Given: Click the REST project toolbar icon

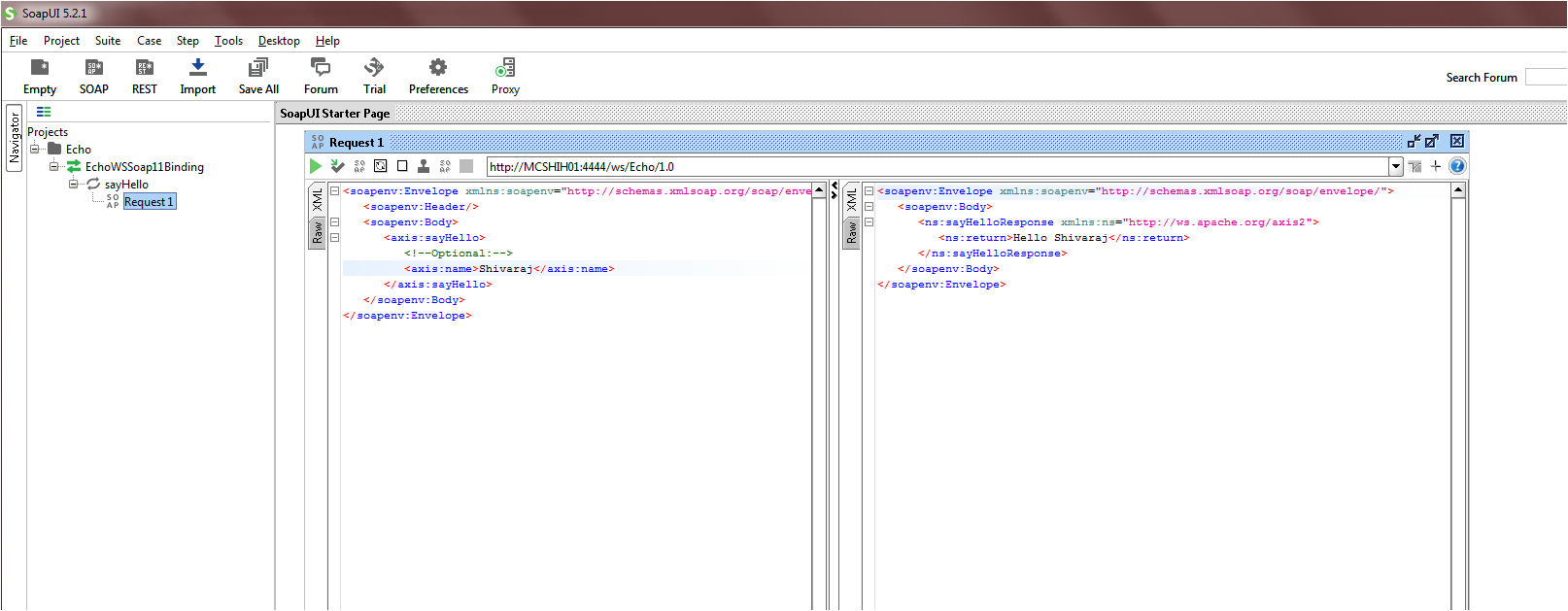Looking at the screenshot, I should coord(145,76).
